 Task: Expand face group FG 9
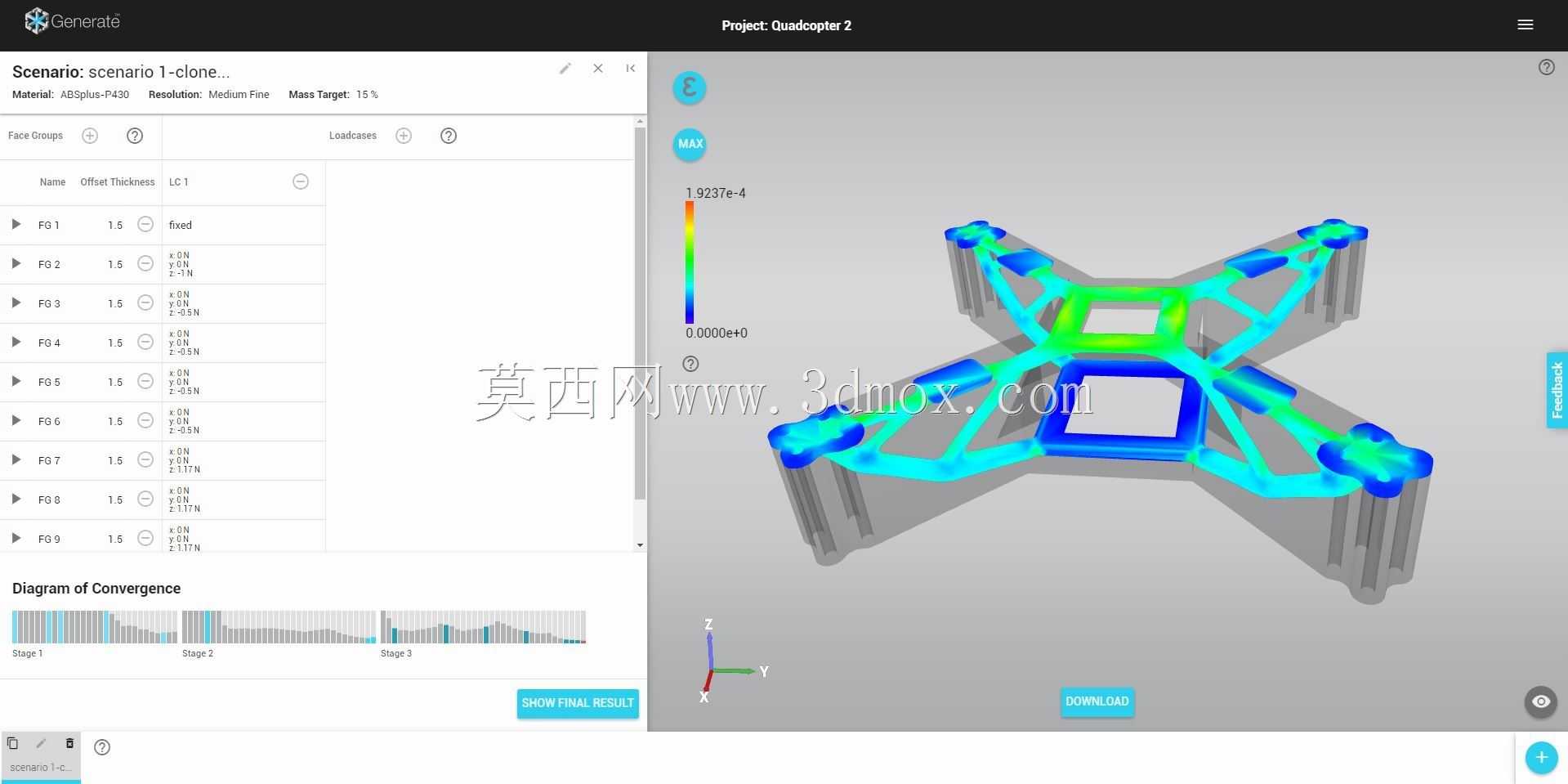click(x=16, y=538)
